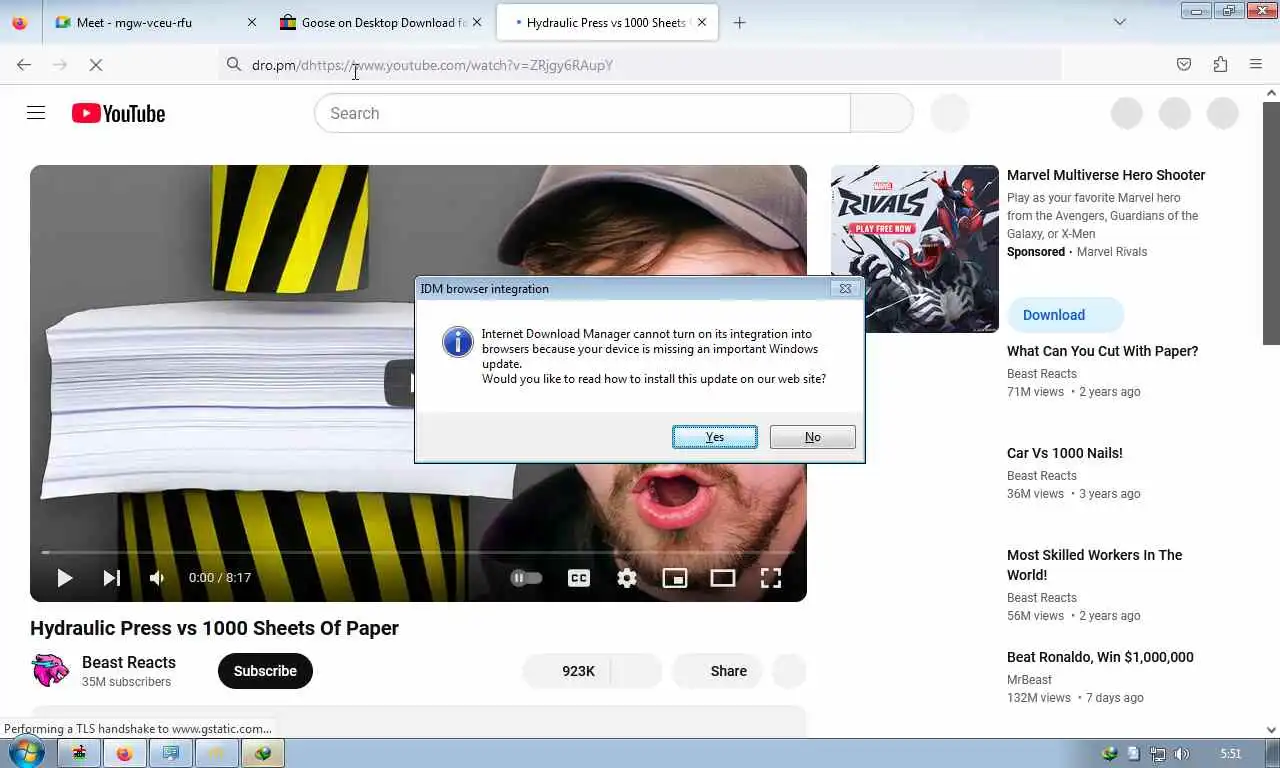Open the Firefox application menu
Screen dimensions: 1280x768
1256,65
